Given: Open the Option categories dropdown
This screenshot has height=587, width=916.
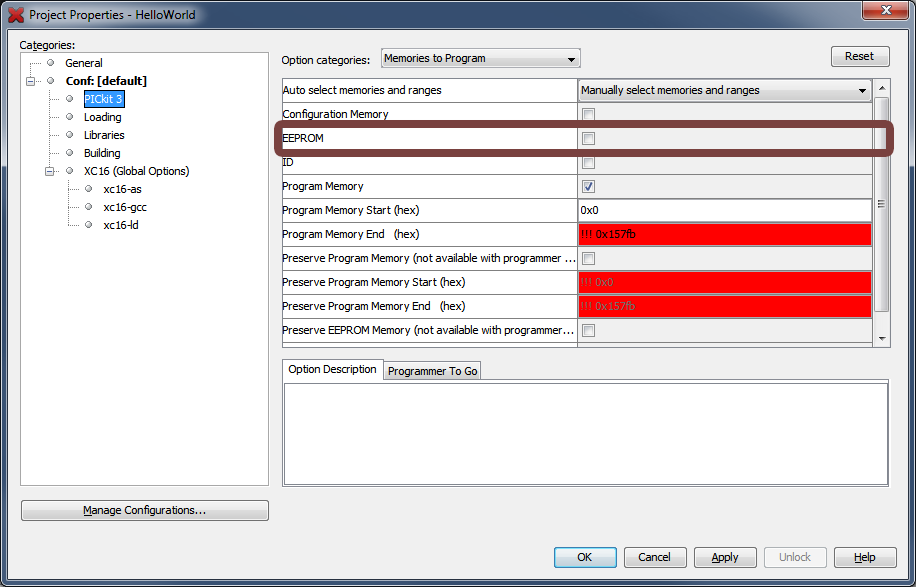Looking at the screenshot, I should click(480, 59).
